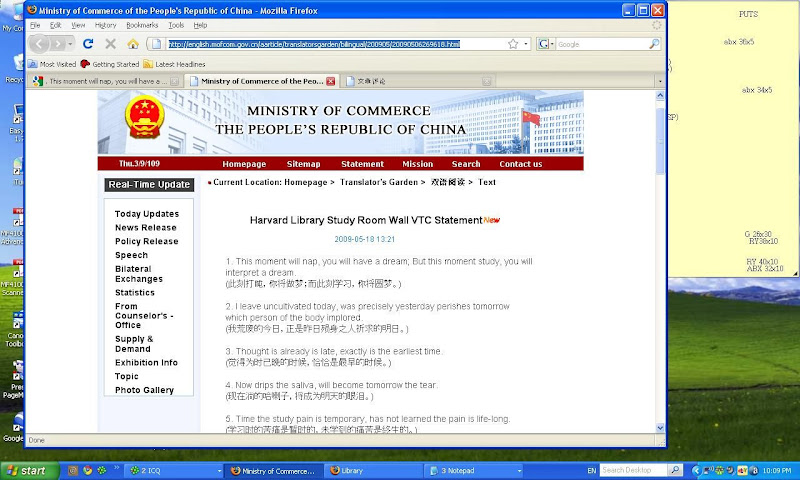Viewport: 800px width, 480px height.
Task: Open the Latest Headlines feed bookmark
Action: 174,64
